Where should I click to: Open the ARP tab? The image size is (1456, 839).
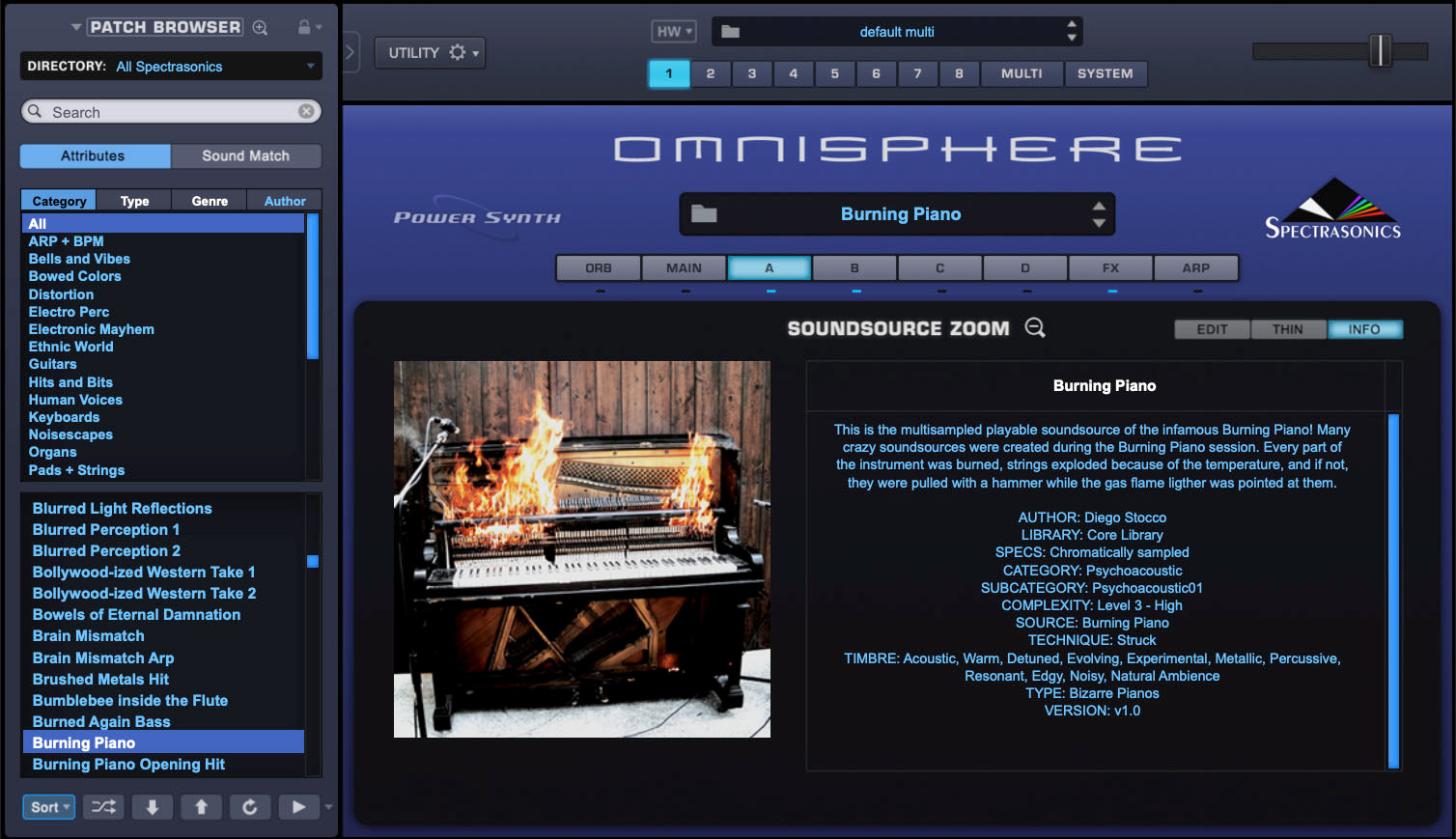tap(1195, 267)
